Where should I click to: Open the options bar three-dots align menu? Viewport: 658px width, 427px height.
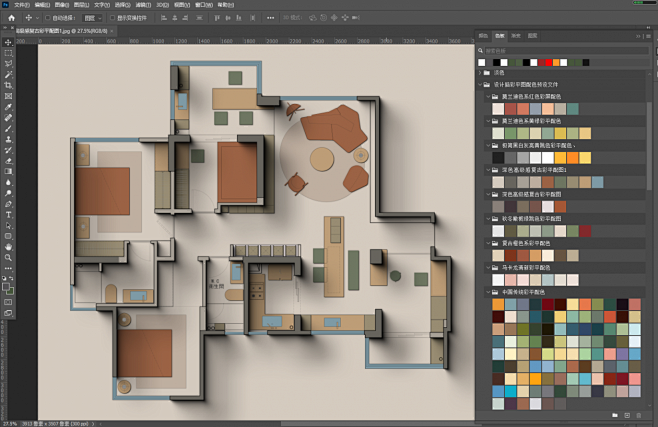270,18
